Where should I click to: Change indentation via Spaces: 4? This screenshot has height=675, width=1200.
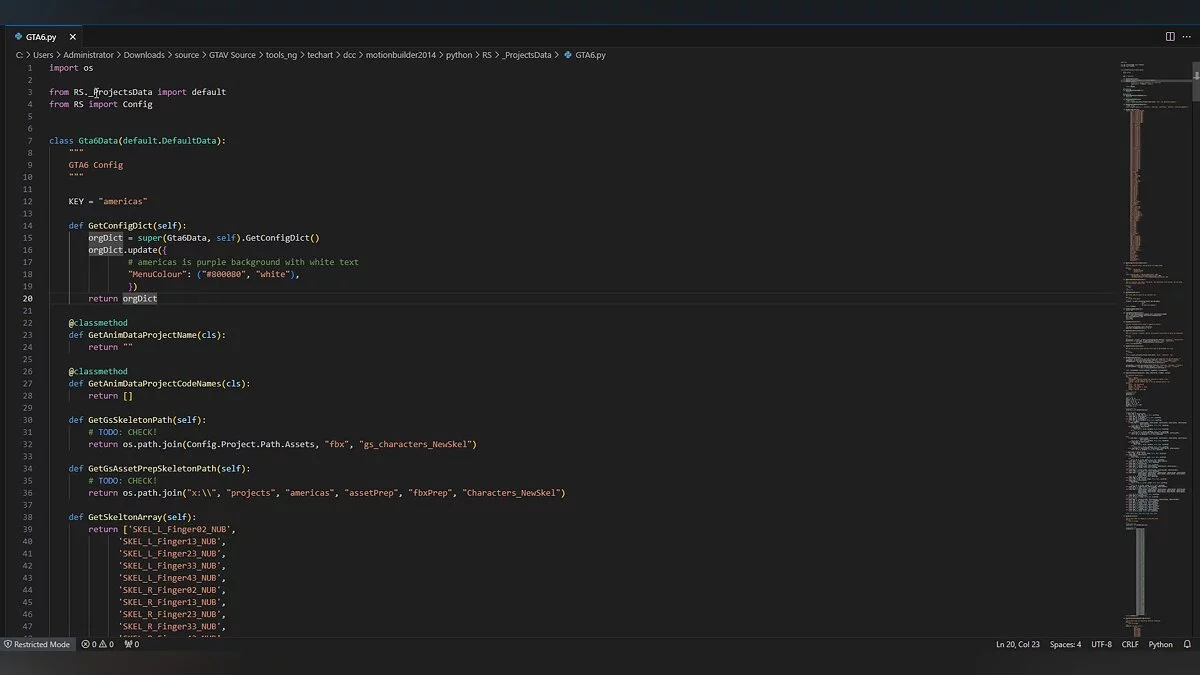click(x=1065, y=644)
